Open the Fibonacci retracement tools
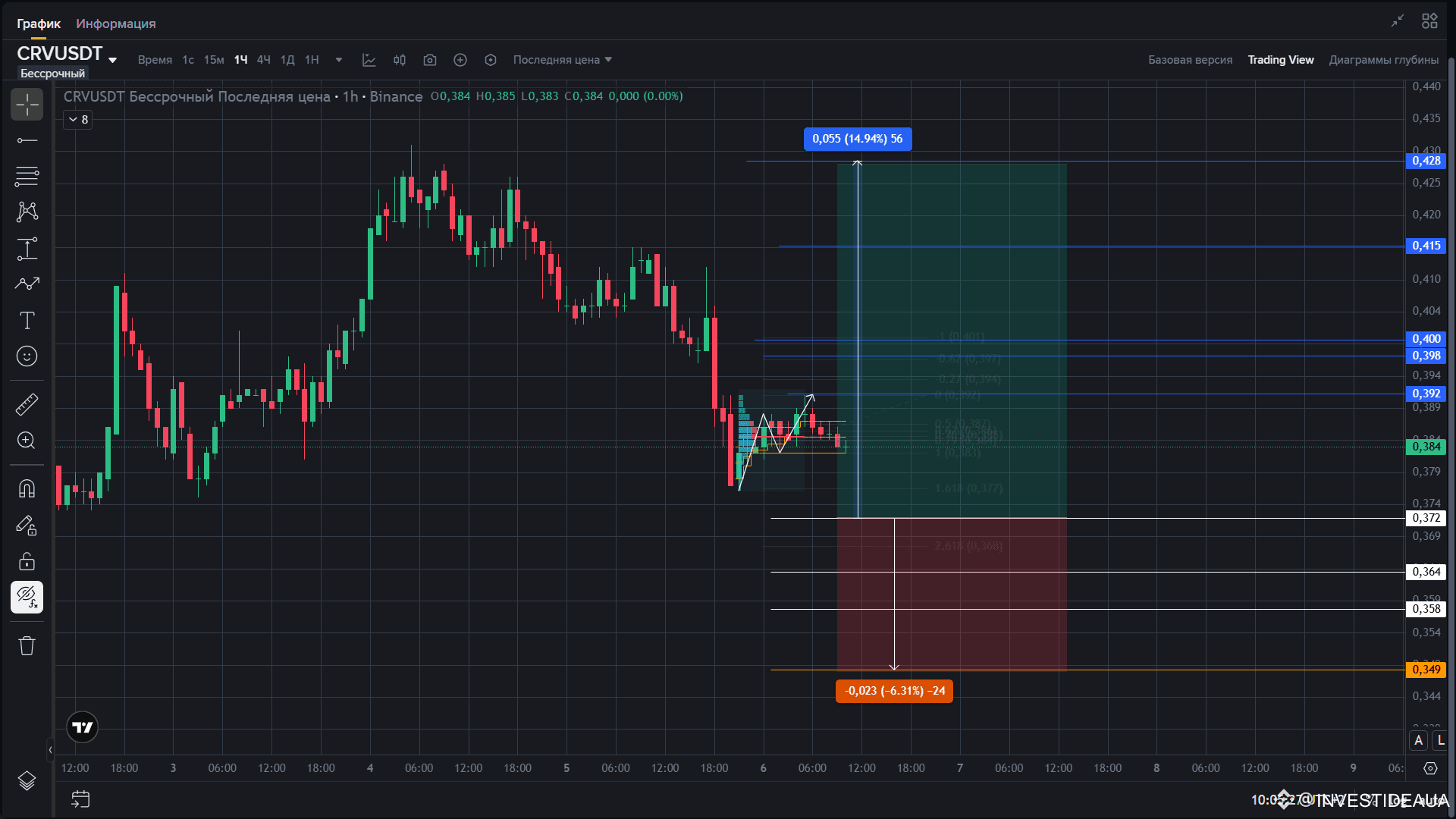The image size is (1456, 819). click(x=27, y=176)
